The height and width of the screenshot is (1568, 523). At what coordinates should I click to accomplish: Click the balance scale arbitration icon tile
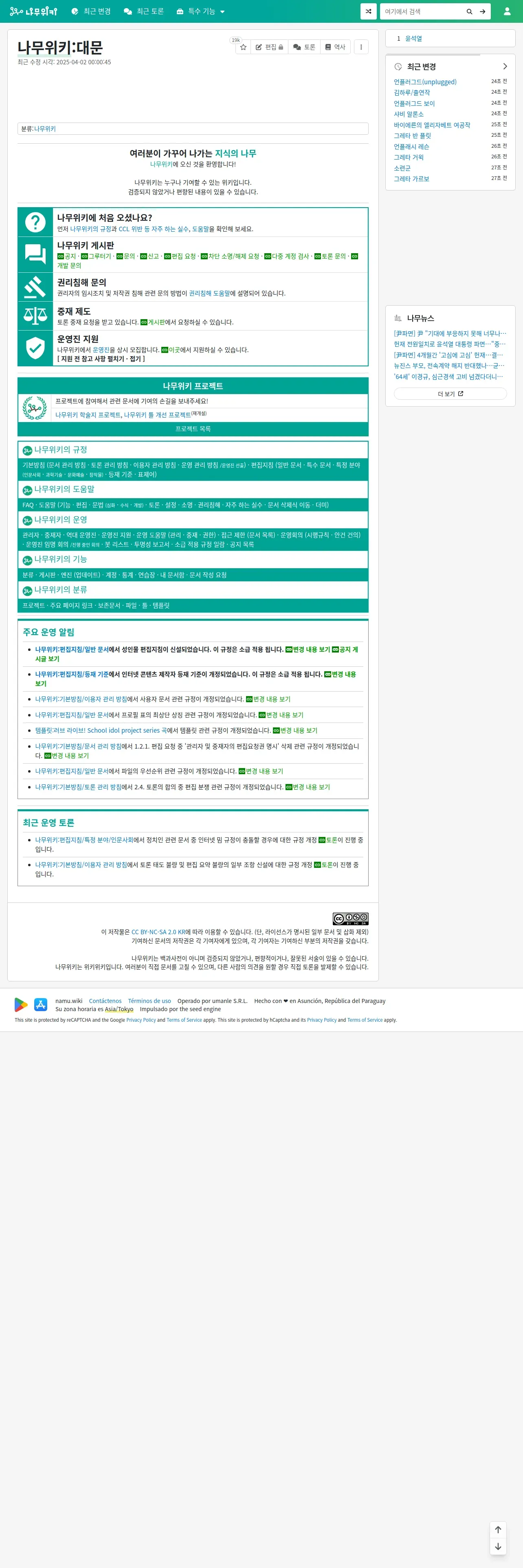tap(35, 315)
